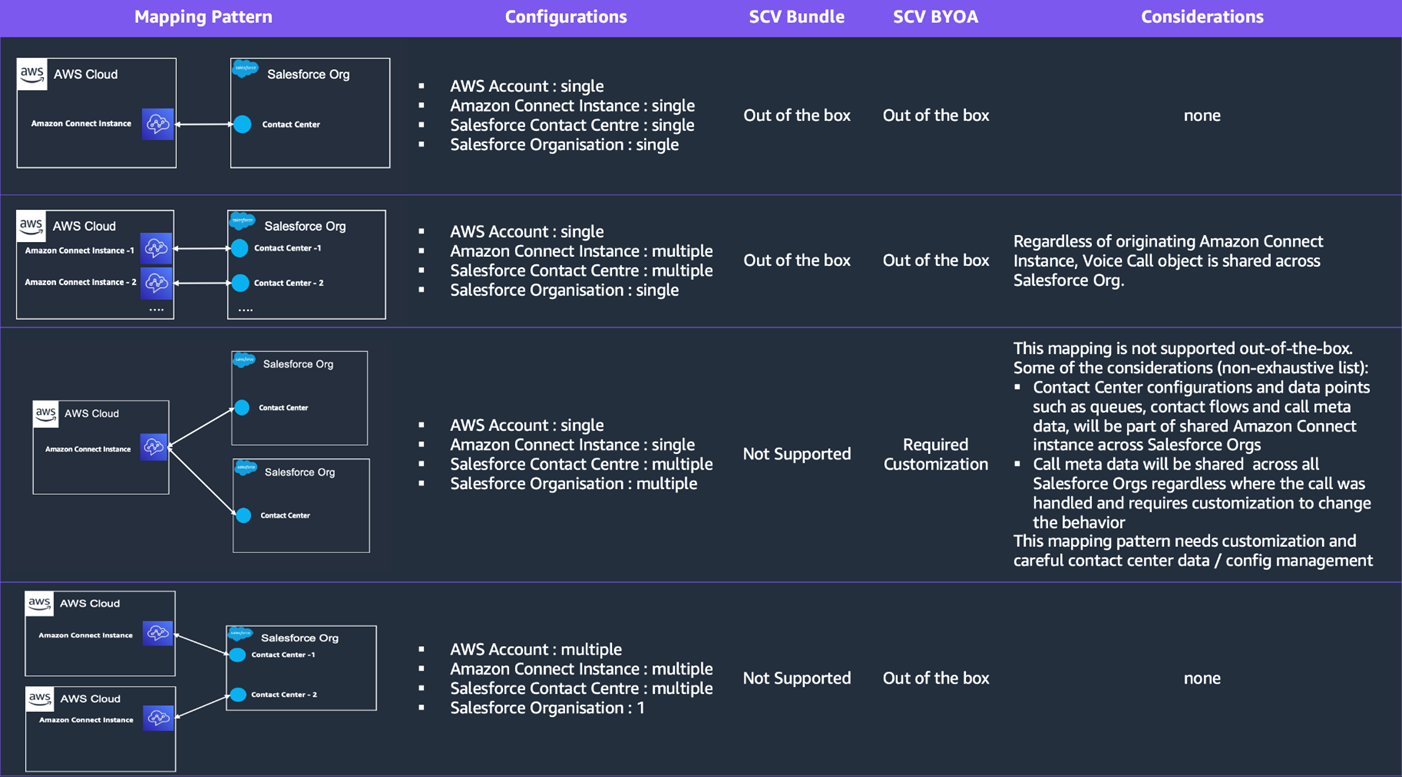Screen dimensions: 1402x777
Task: Click 'This mapping is not supported out-of-the-box' text
Action: pyautogui.click(x=1183, y=348)
